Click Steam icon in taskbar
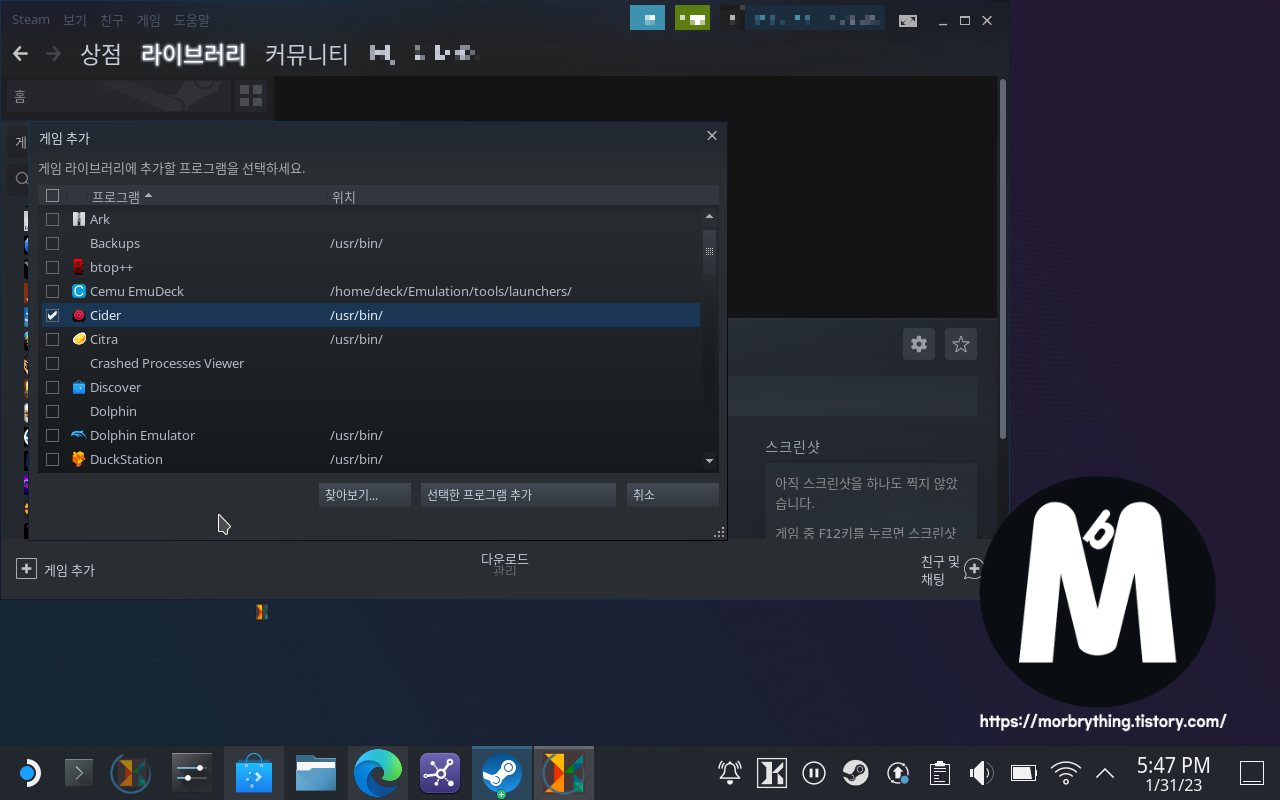 (x=502, y=773)
